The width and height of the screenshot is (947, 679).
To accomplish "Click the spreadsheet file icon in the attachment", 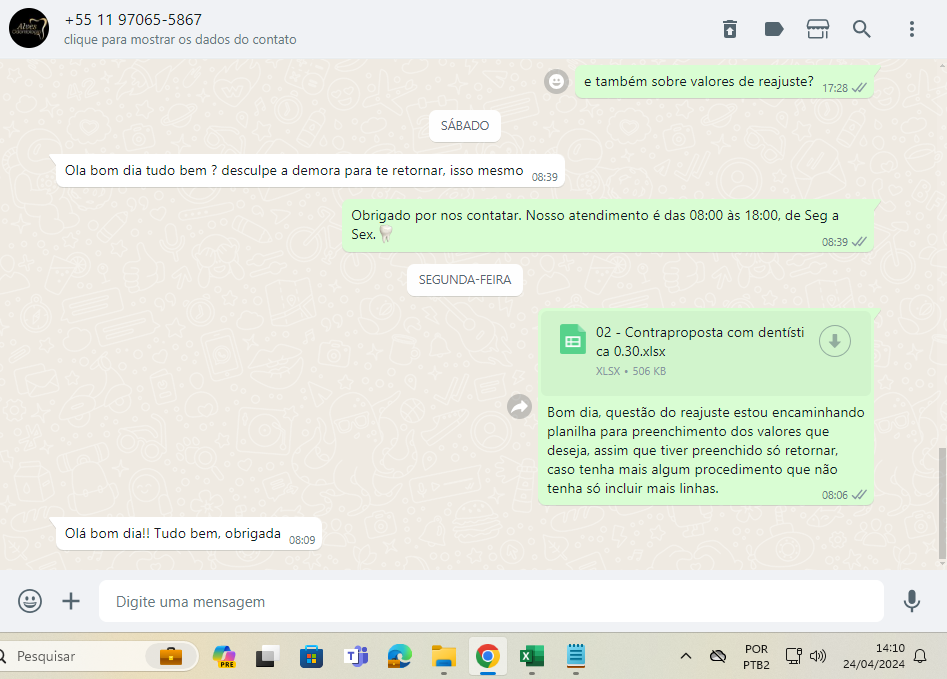I will [x=572, y=340].
